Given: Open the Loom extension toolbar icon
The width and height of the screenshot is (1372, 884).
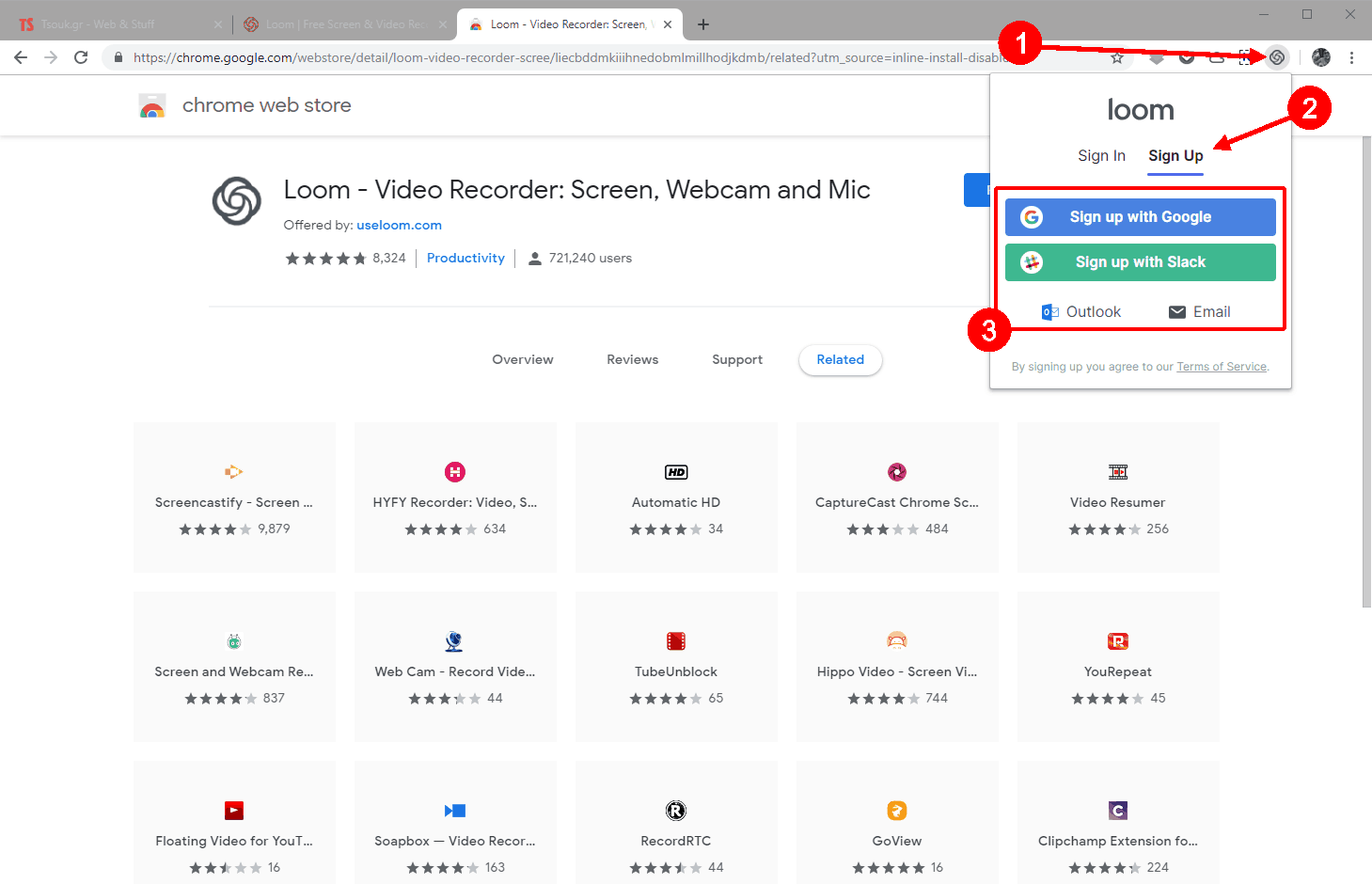Looking at the screenshot, I should 1277,57.
